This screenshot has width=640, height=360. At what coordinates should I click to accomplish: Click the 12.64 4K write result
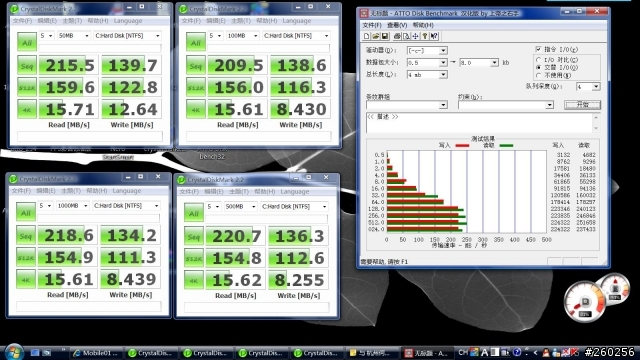(131, 109)
